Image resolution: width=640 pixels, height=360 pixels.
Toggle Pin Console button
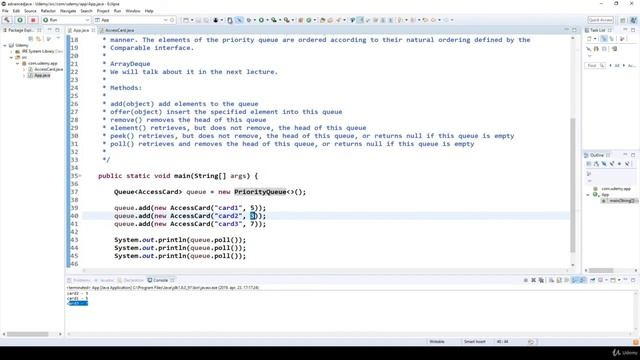coord(593,280)
